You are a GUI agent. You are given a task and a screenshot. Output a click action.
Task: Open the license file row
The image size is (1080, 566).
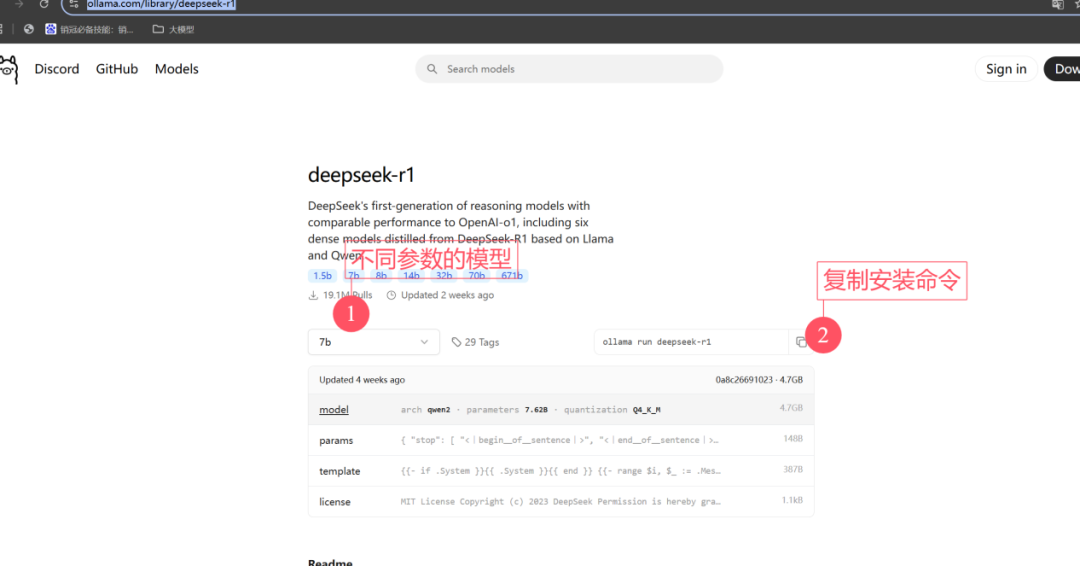click(561, 501)
